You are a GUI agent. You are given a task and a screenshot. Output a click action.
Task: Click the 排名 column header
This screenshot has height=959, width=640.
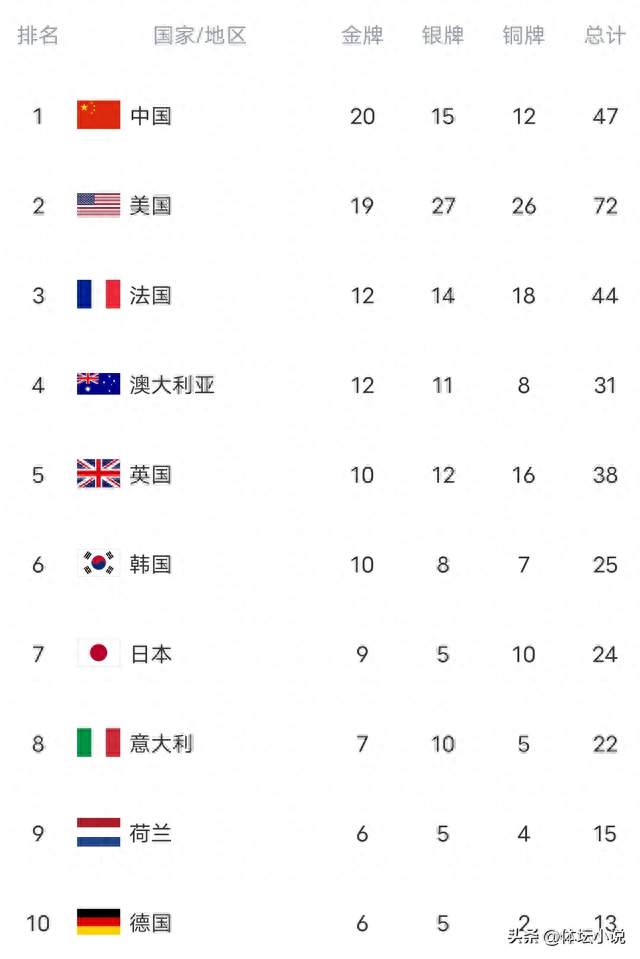point(38,35)
